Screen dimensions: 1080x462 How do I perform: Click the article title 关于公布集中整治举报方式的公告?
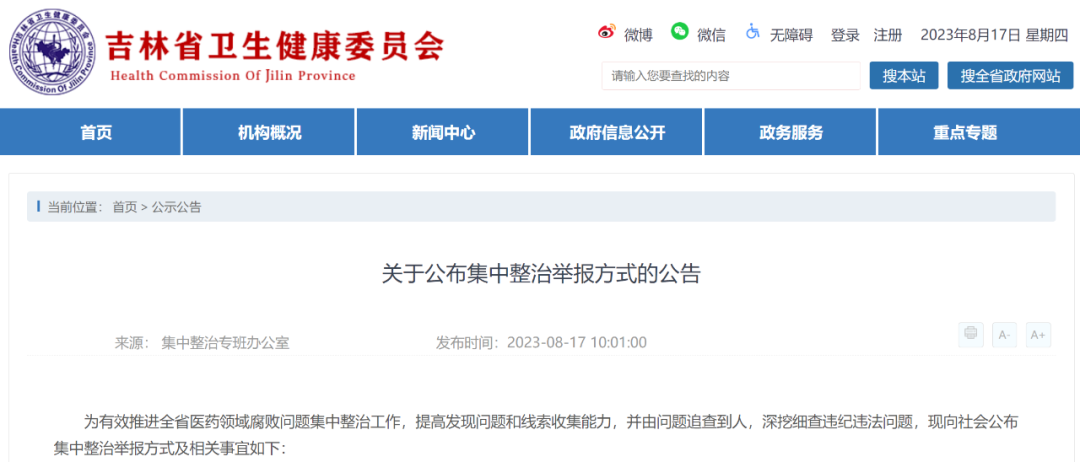tap(541, 274)
